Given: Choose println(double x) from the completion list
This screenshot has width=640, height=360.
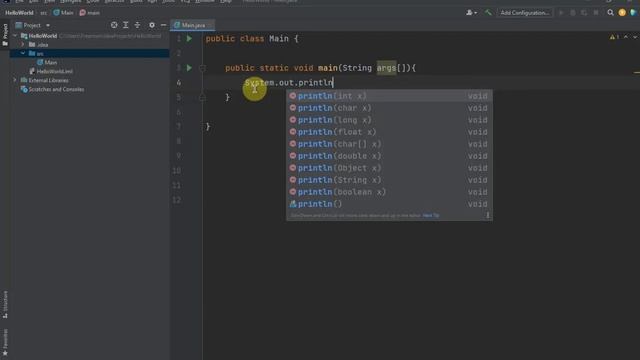Looking at the screenshot, I should point(389,156).
